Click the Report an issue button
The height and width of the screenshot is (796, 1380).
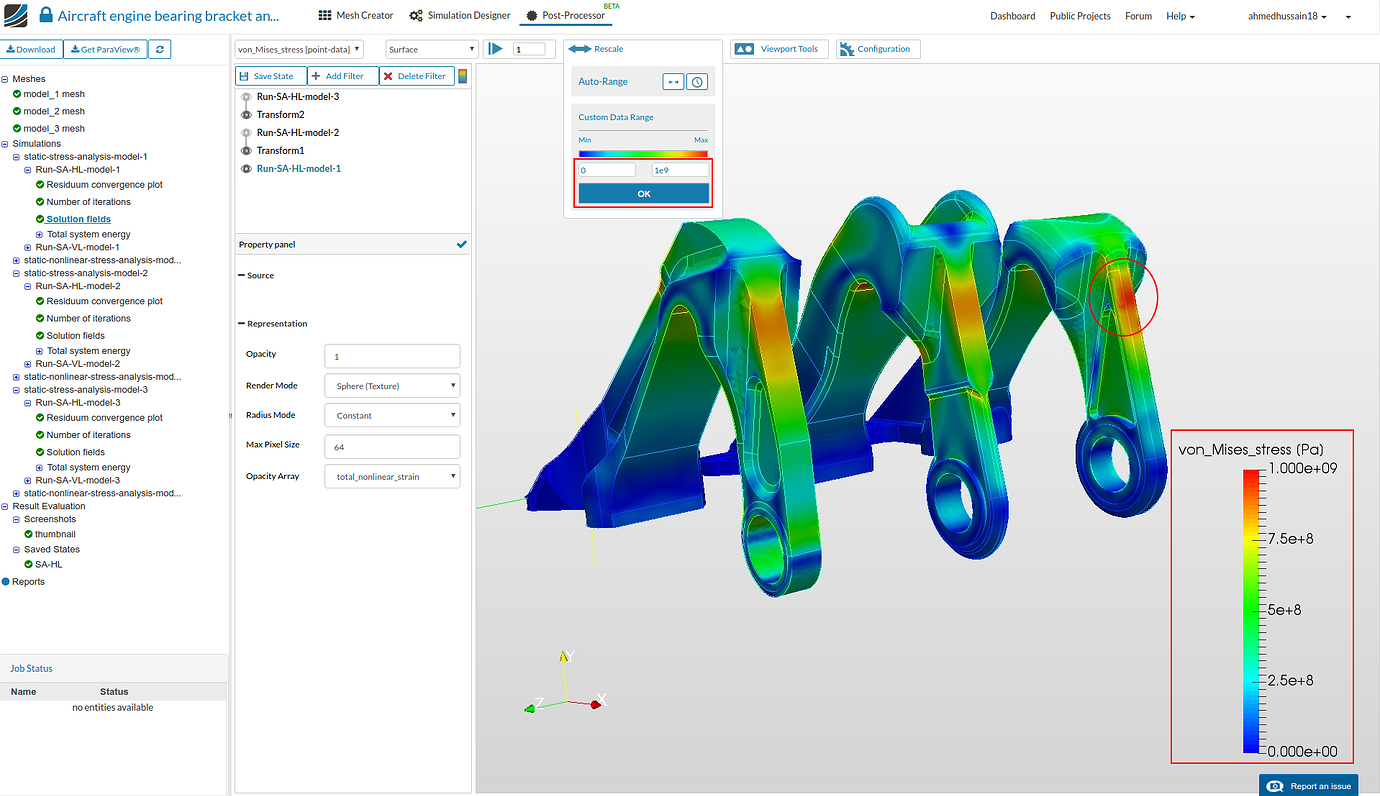[x=1308, y=785]
